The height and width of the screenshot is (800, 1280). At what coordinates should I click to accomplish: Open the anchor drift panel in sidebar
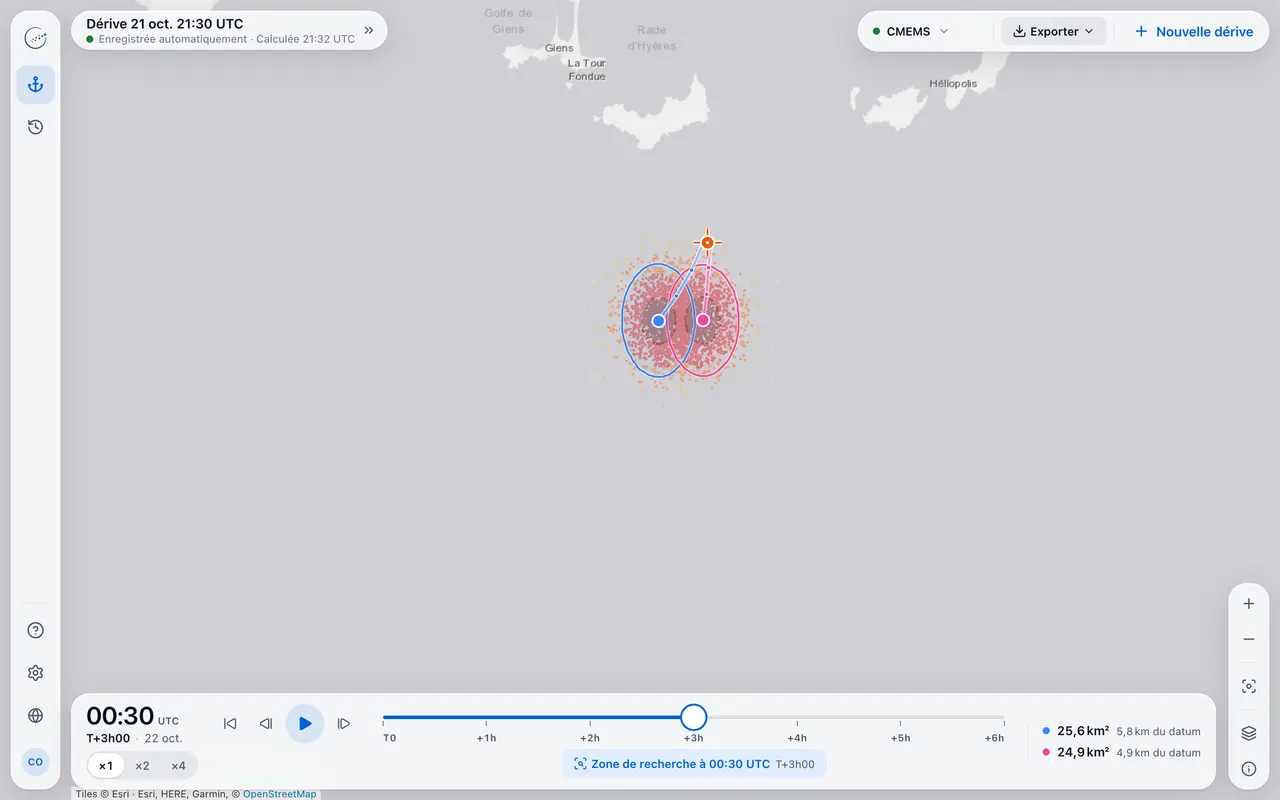[36, 85]
